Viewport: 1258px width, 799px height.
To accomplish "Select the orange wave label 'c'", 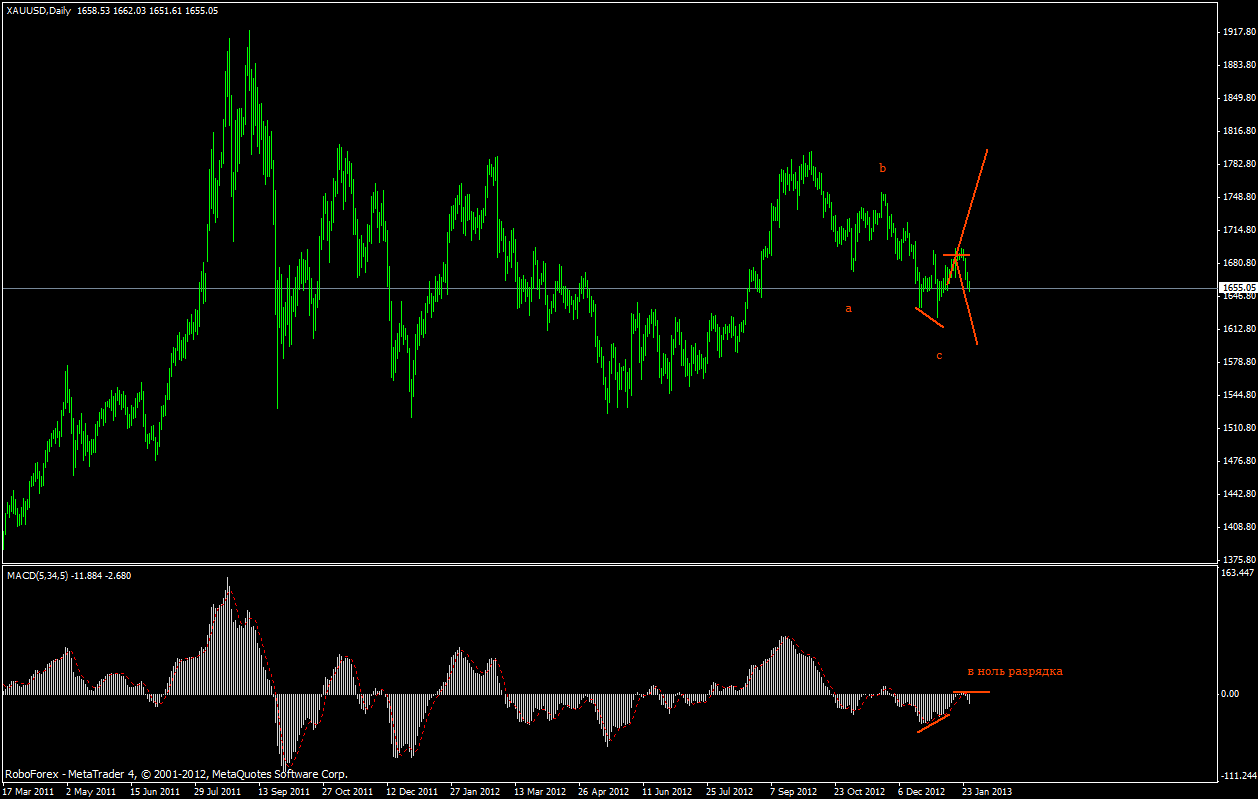I will [x=939, y=356].
